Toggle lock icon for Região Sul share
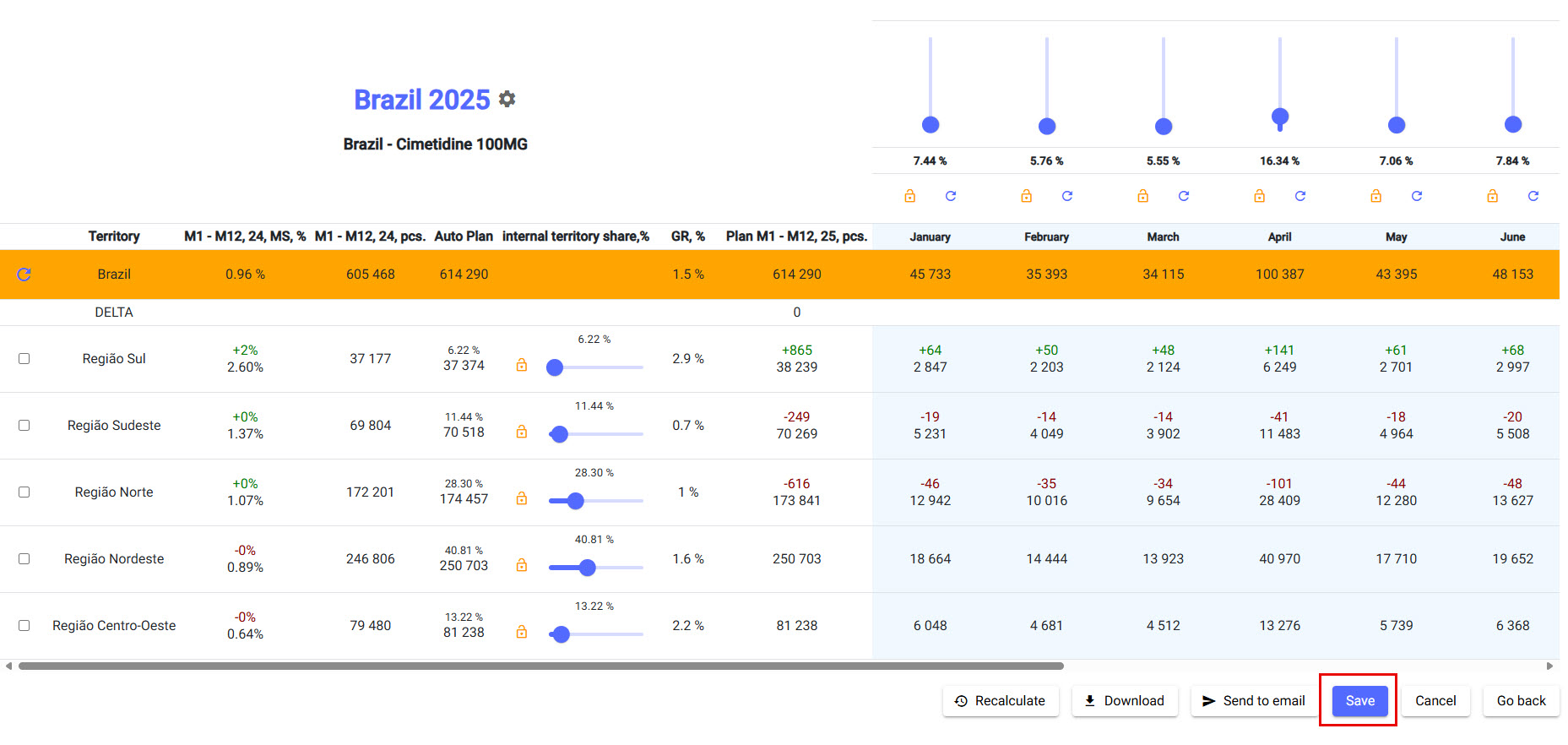The height and width of the screenshot is (745, 1568). click(522, 365)
